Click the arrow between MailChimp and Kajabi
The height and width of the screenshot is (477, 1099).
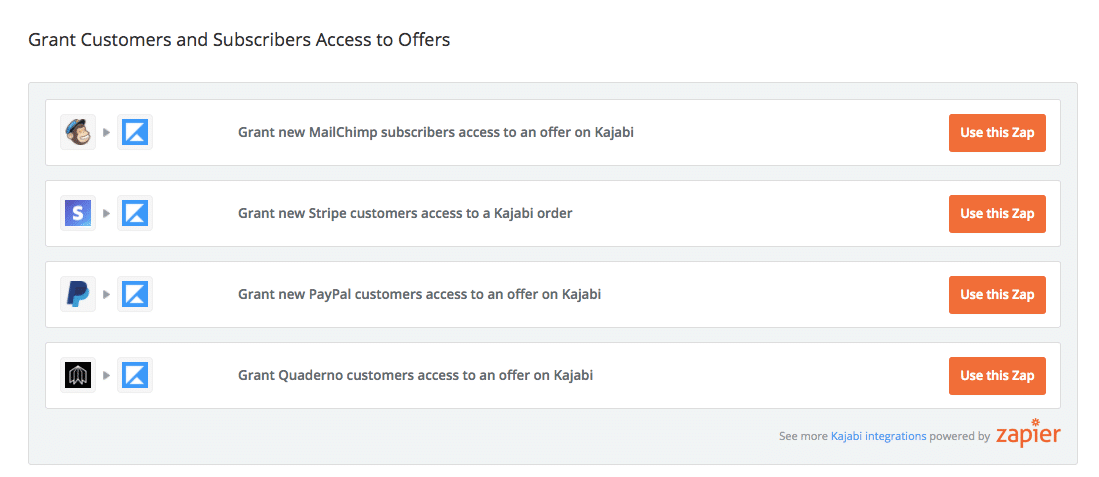click(107, 132)
